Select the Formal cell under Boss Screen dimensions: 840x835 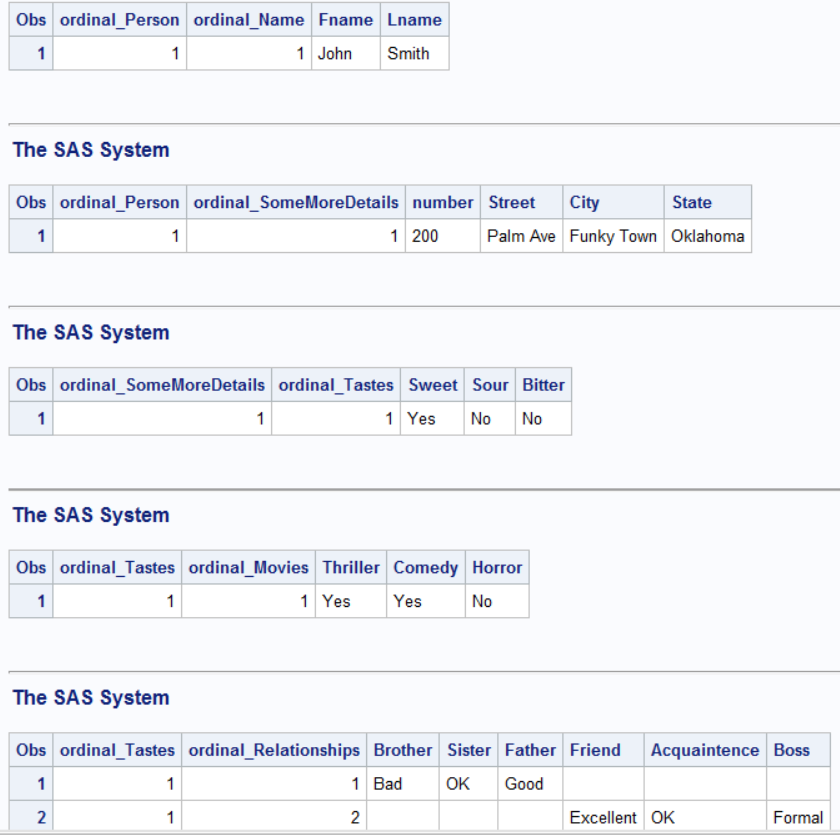click(798, 818)
